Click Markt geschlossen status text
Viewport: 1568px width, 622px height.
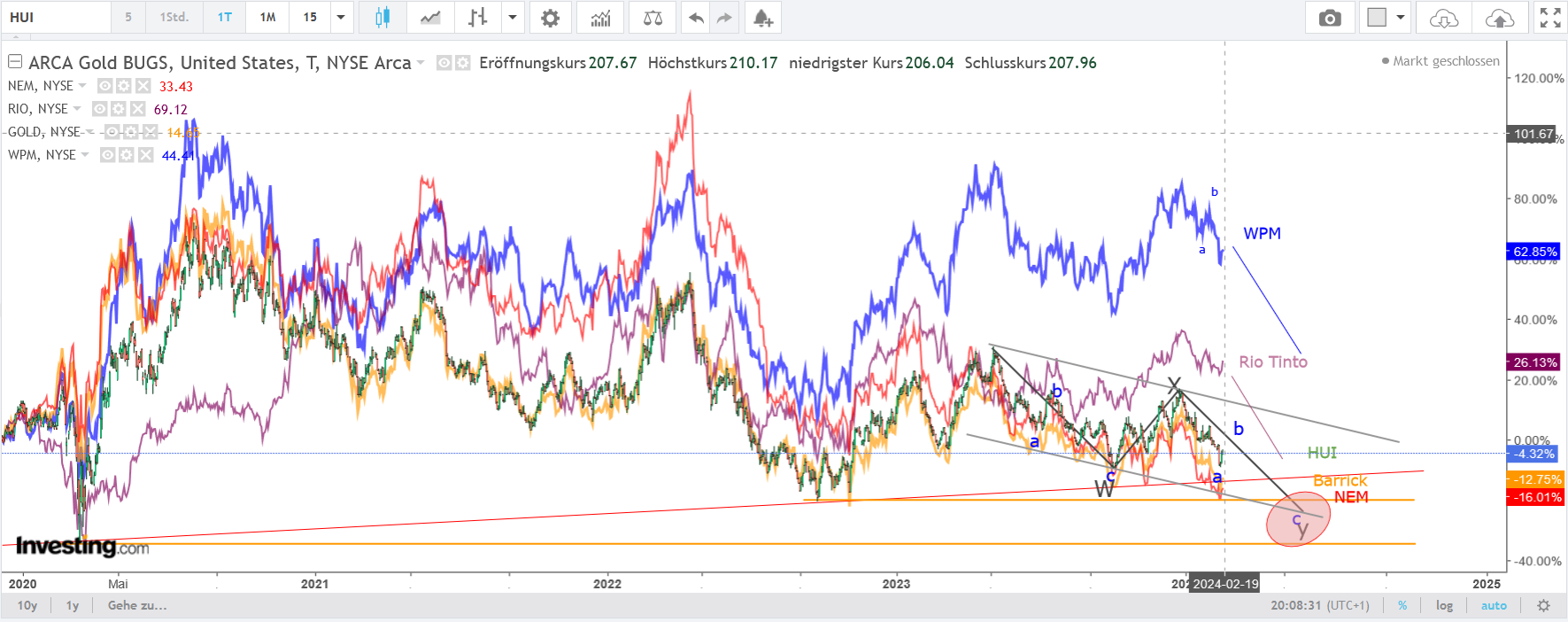(x=1446, y=61)
